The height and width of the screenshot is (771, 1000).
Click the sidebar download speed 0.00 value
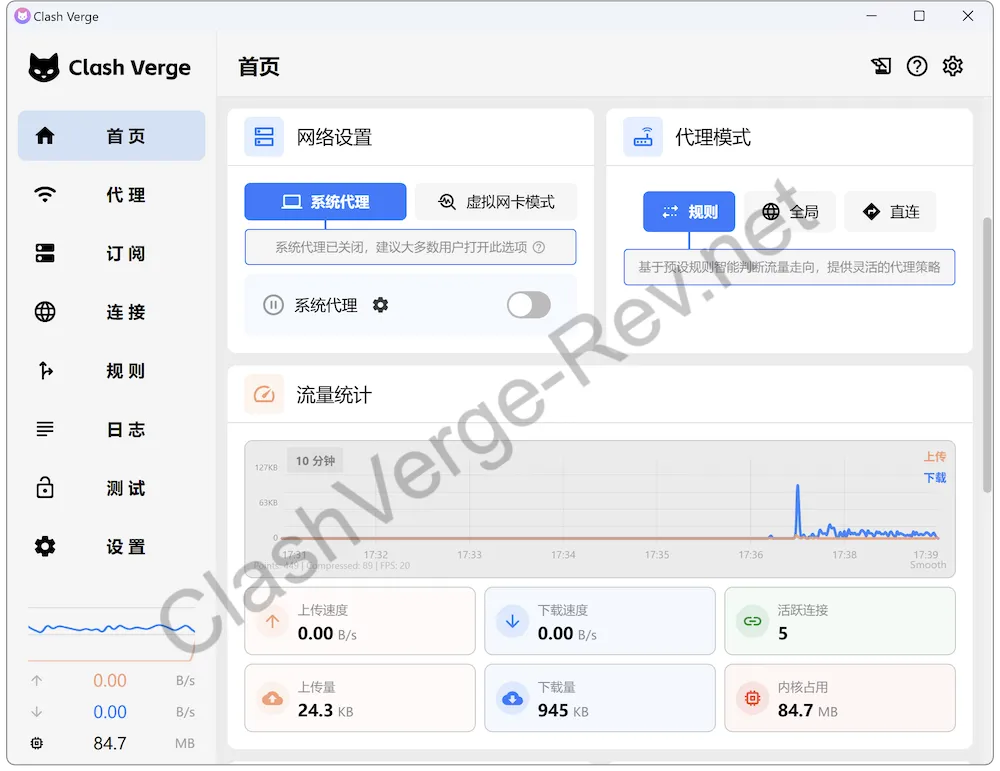pos(110,712)
